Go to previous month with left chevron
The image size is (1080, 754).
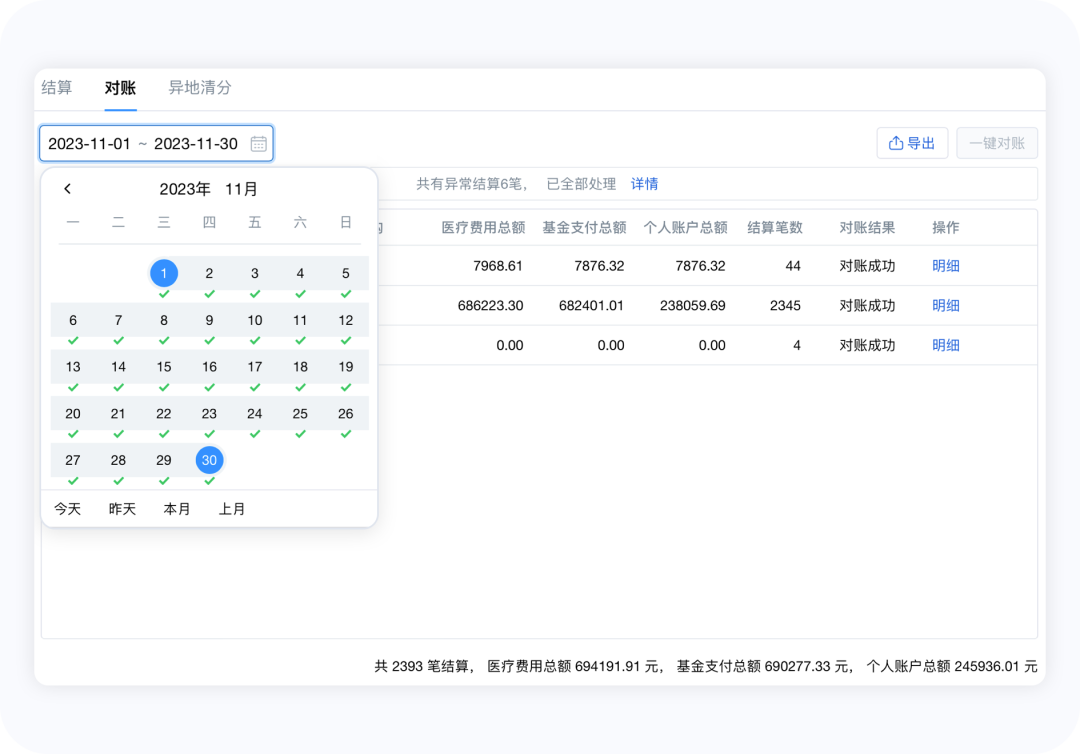click(x=68, y=189)
